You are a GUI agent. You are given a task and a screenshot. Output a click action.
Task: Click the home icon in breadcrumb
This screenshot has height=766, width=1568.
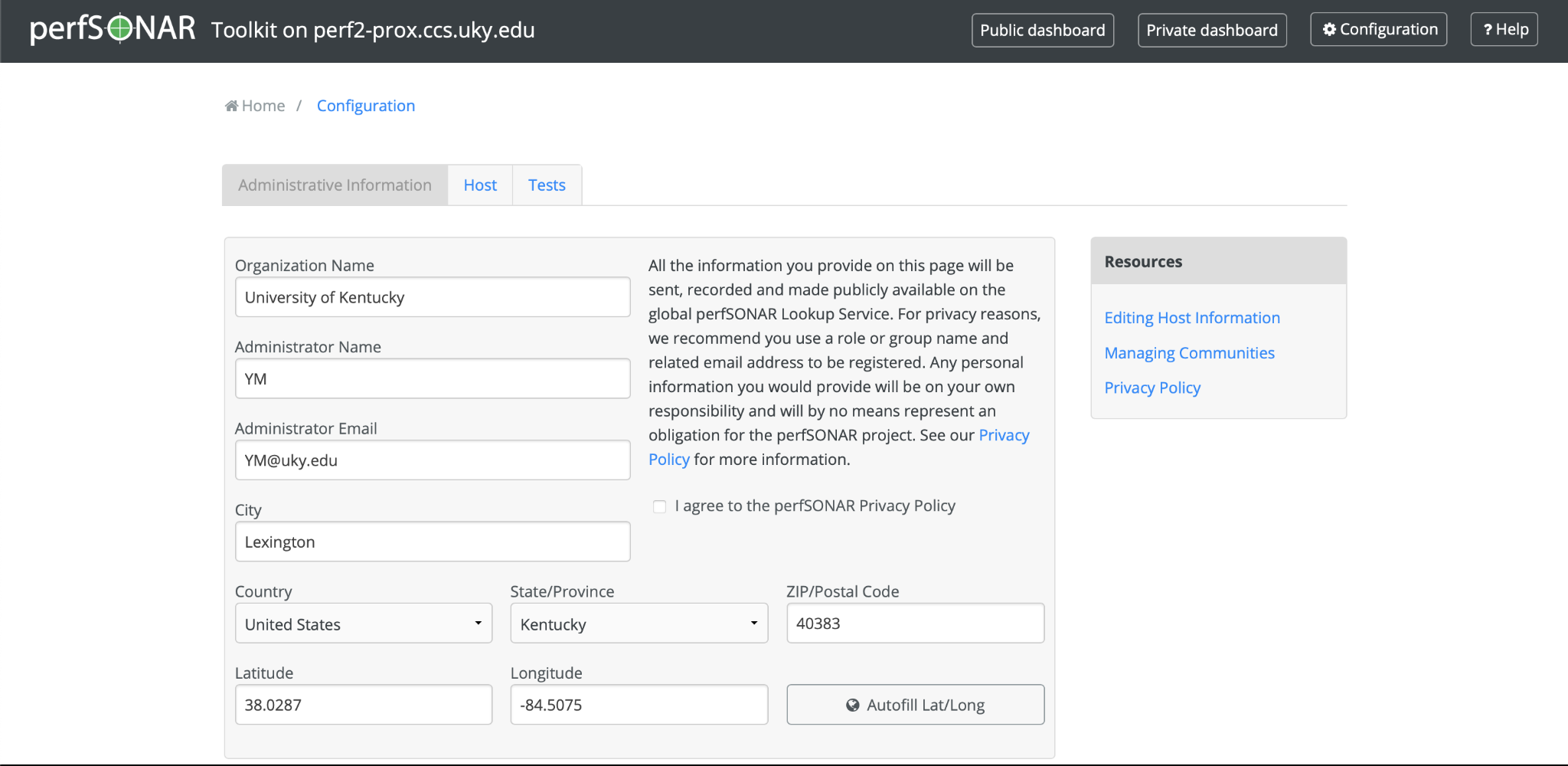coord(231,106)
